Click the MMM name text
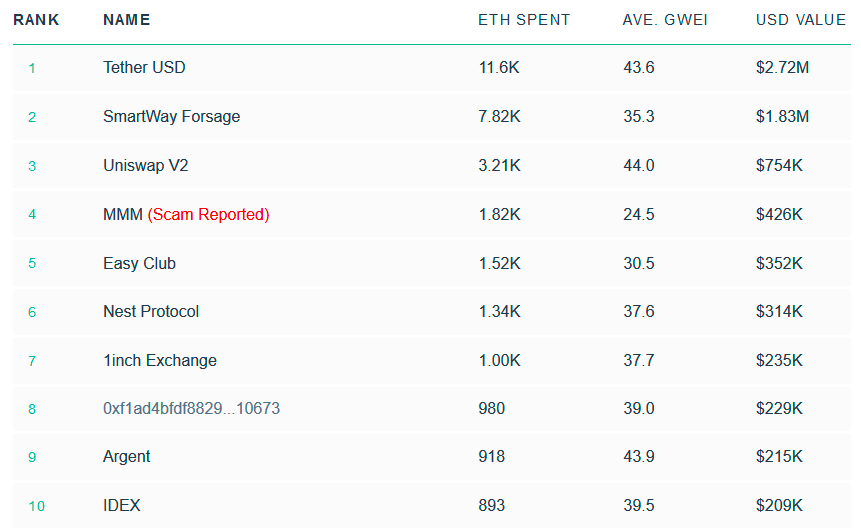861x528 pixels. [x=123, y=214]
